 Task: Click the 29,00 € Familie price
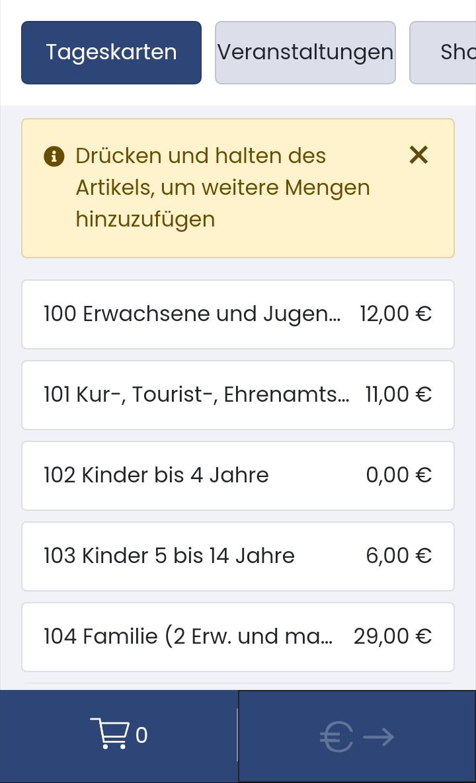pos(393,637)
